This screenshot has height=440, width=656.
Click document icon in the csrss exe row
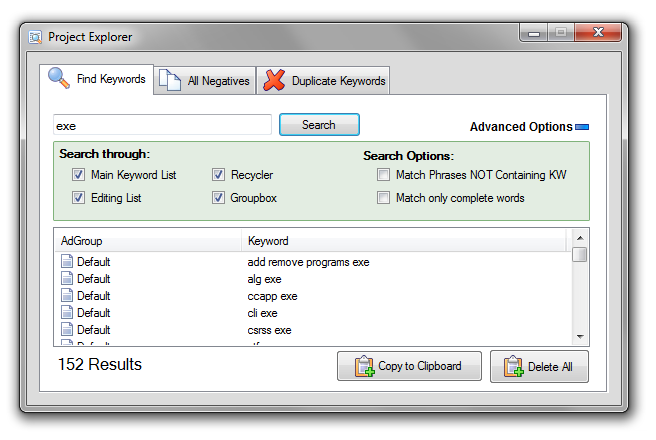(68, 330)
